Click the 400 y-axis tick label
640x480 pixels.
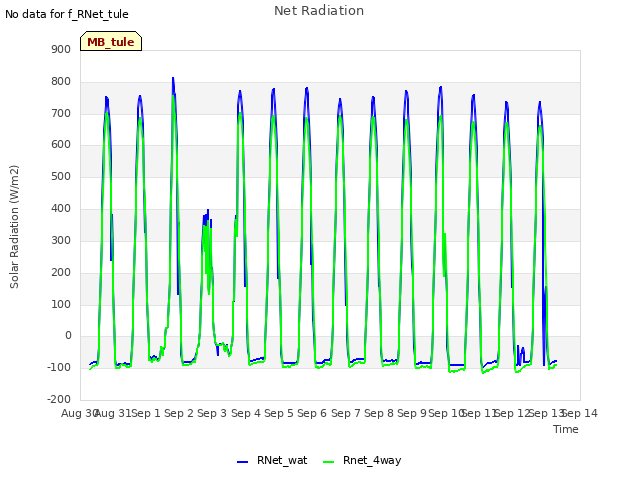61,209
